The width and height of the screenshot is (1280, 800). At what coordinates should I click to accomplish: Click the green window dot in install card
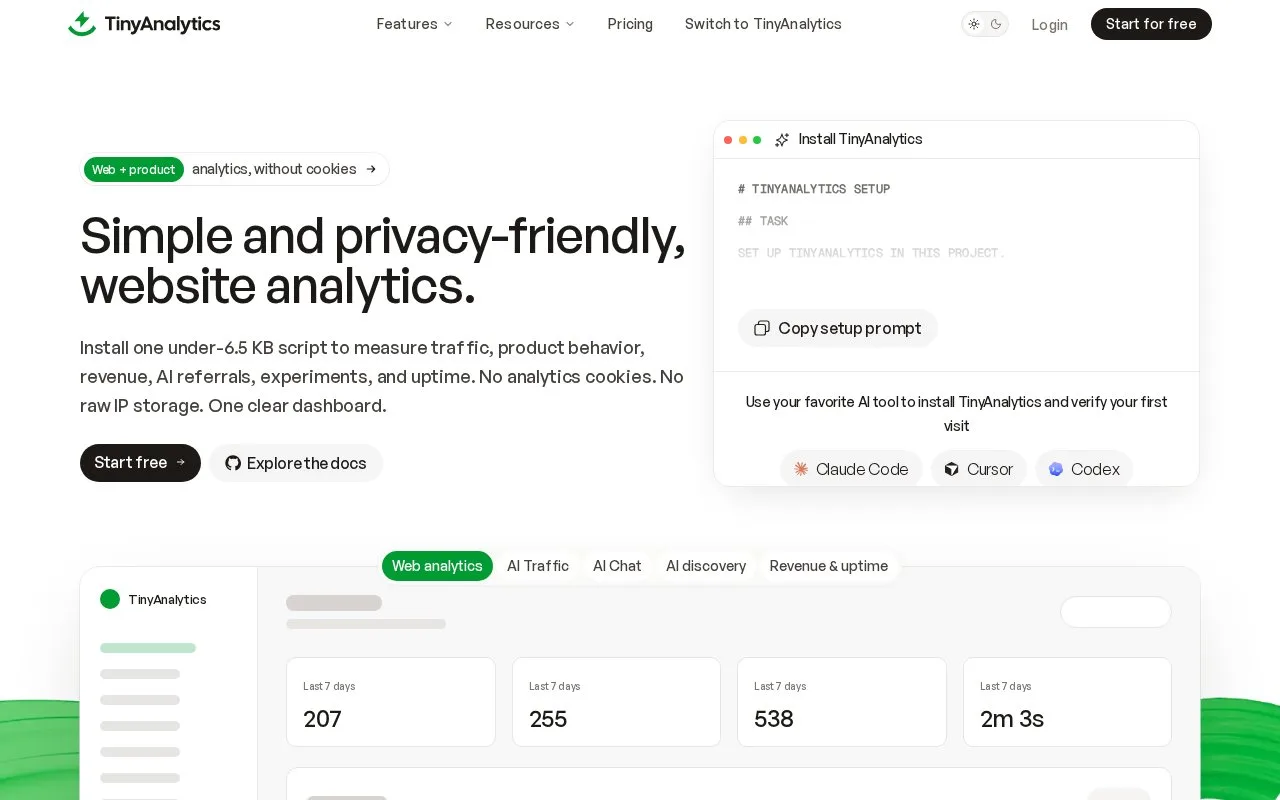click(x=757, y=140)
